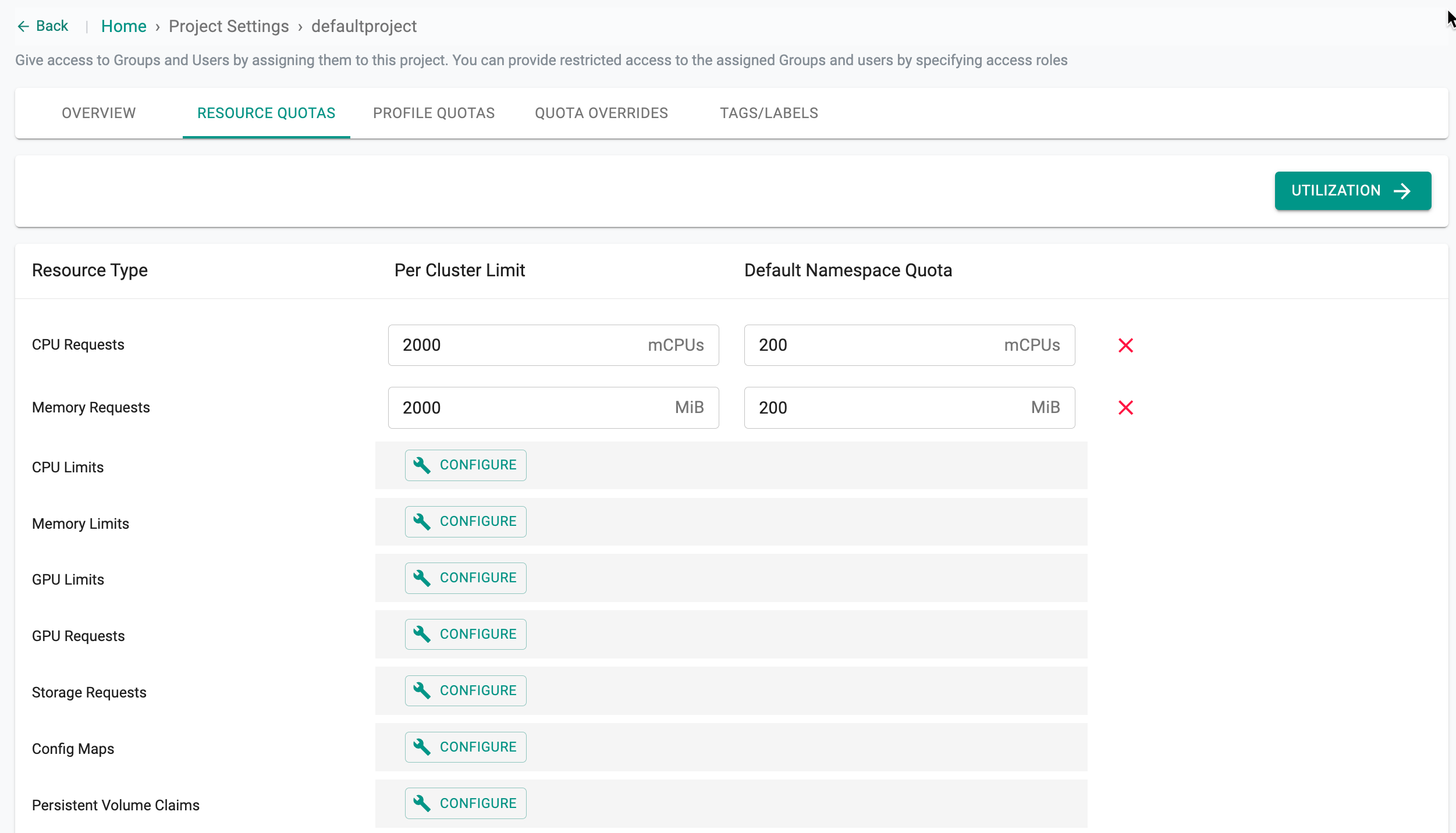The width and height of the screenshot is (1456, 833).
Task: Configure the Config Maps quota
Action: 466,747
